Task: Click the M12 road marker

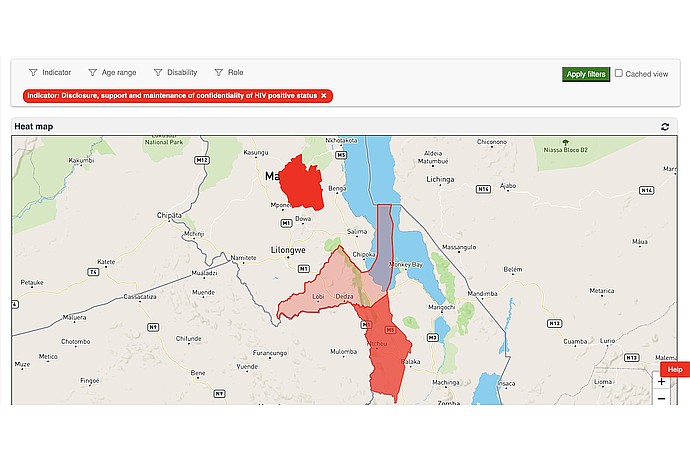Action: coord(202,160)
